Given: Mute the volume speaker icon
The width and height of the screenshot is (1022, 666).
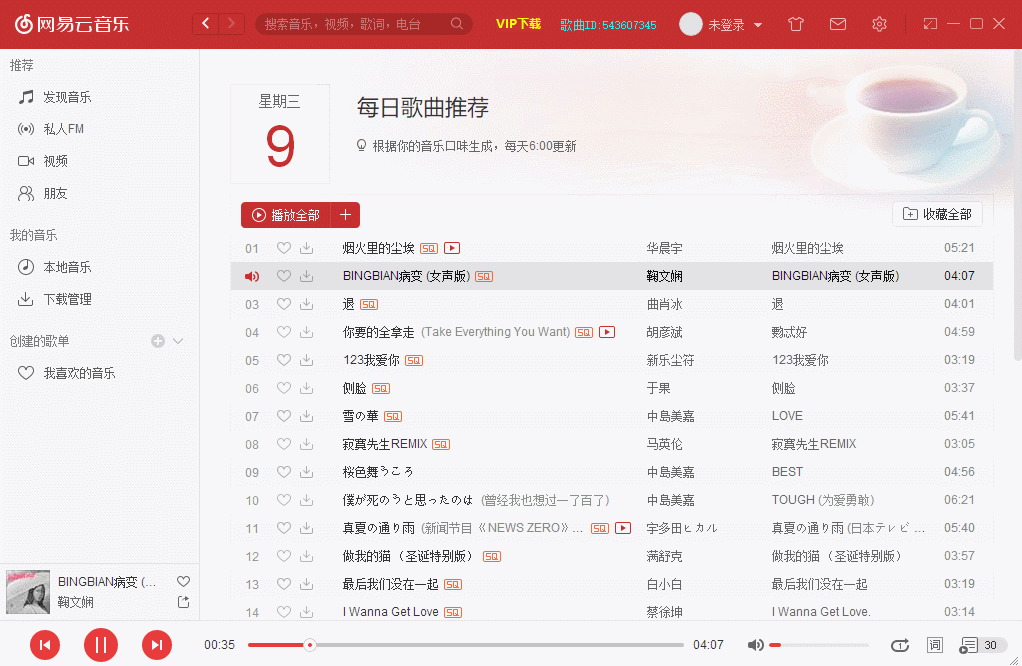Looking at the screenshot, I should click(756, 645).
